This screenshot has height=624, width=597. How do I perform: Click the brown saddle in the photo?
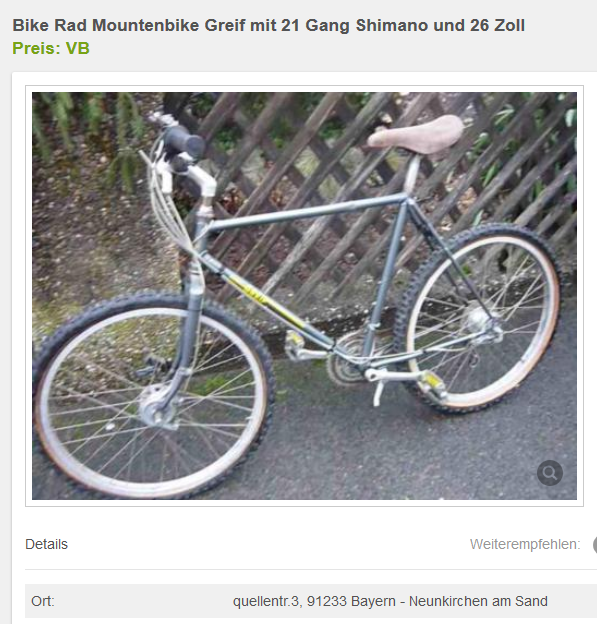point(417,137)
